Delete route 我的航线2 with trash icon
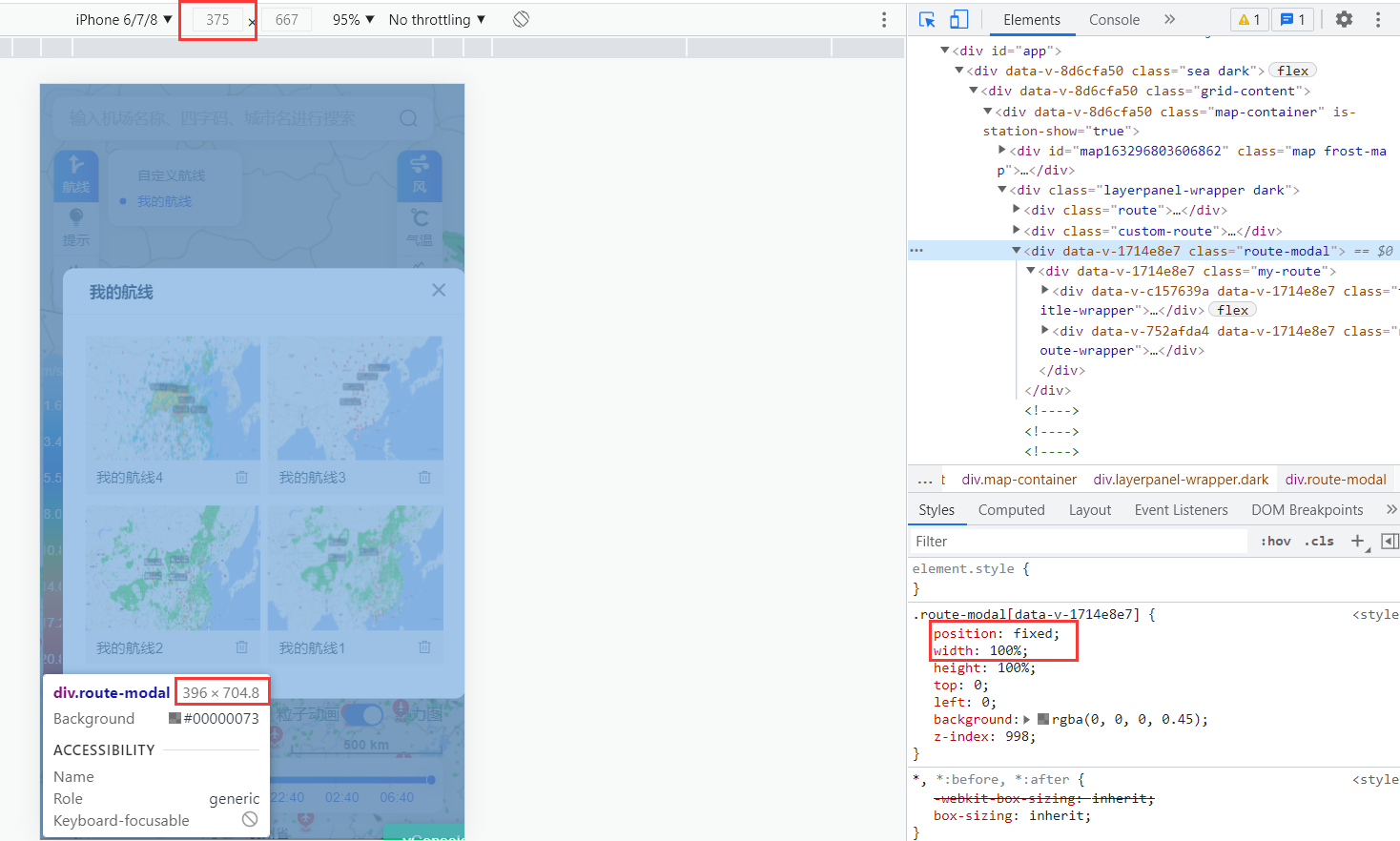Image resolution: width=1400 pixels, height=841 pixels. click(242, 647)
